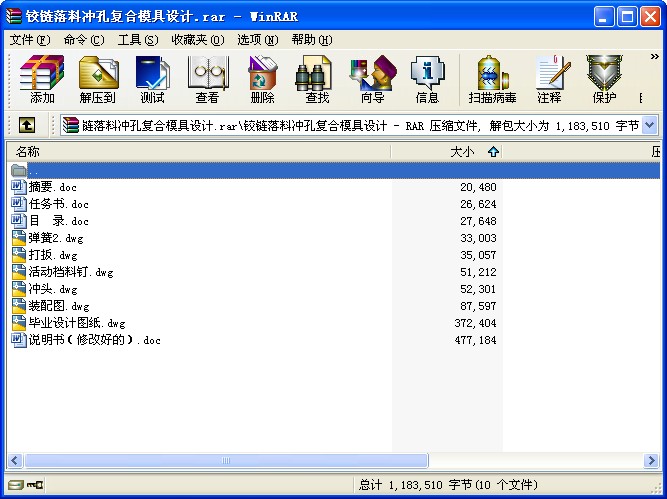667x499 pixels.
Task: Open the 命令(C) menu
Action: click(84, 40)
